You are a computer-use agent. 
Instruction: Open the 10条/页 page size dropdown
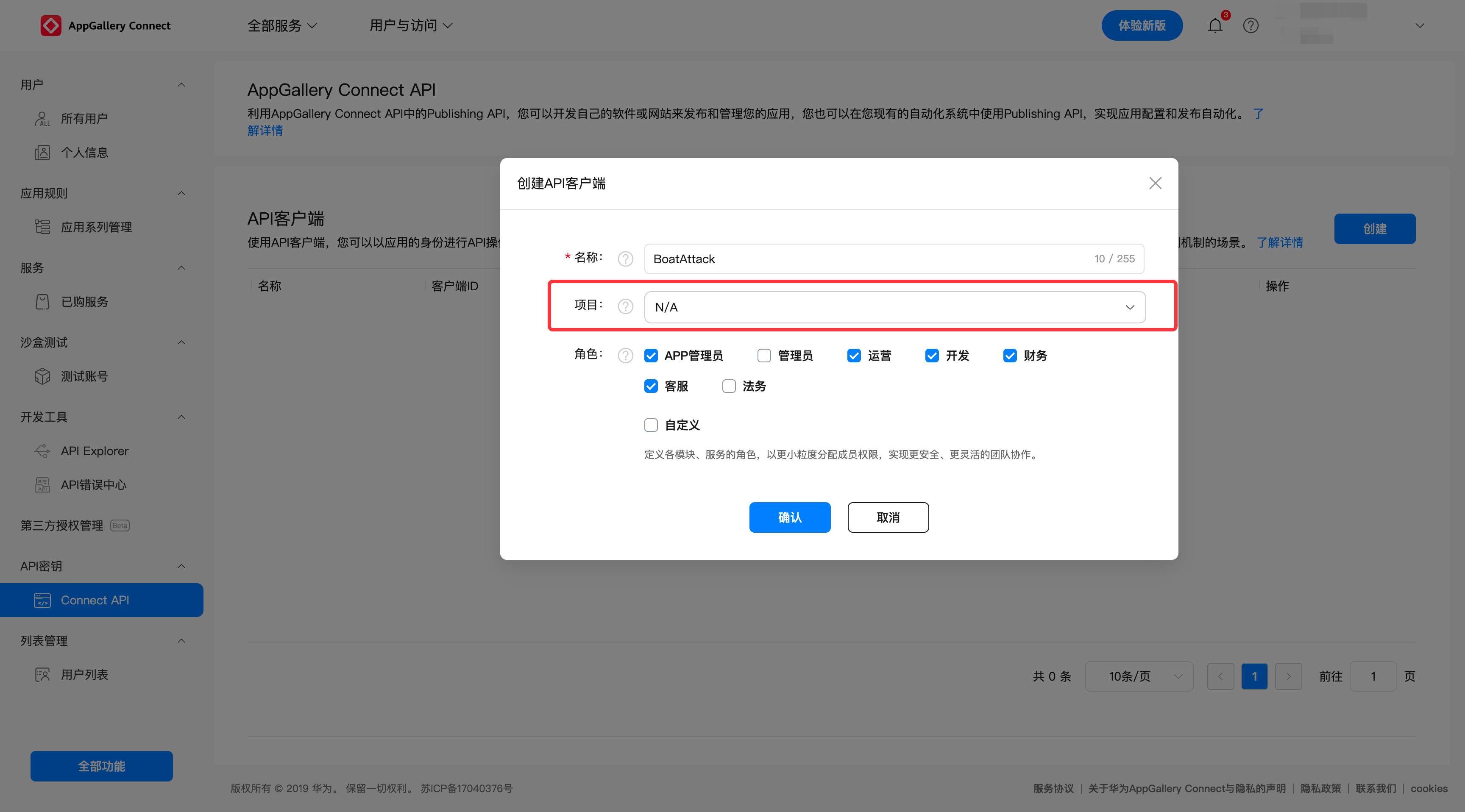pos(1139,676)
